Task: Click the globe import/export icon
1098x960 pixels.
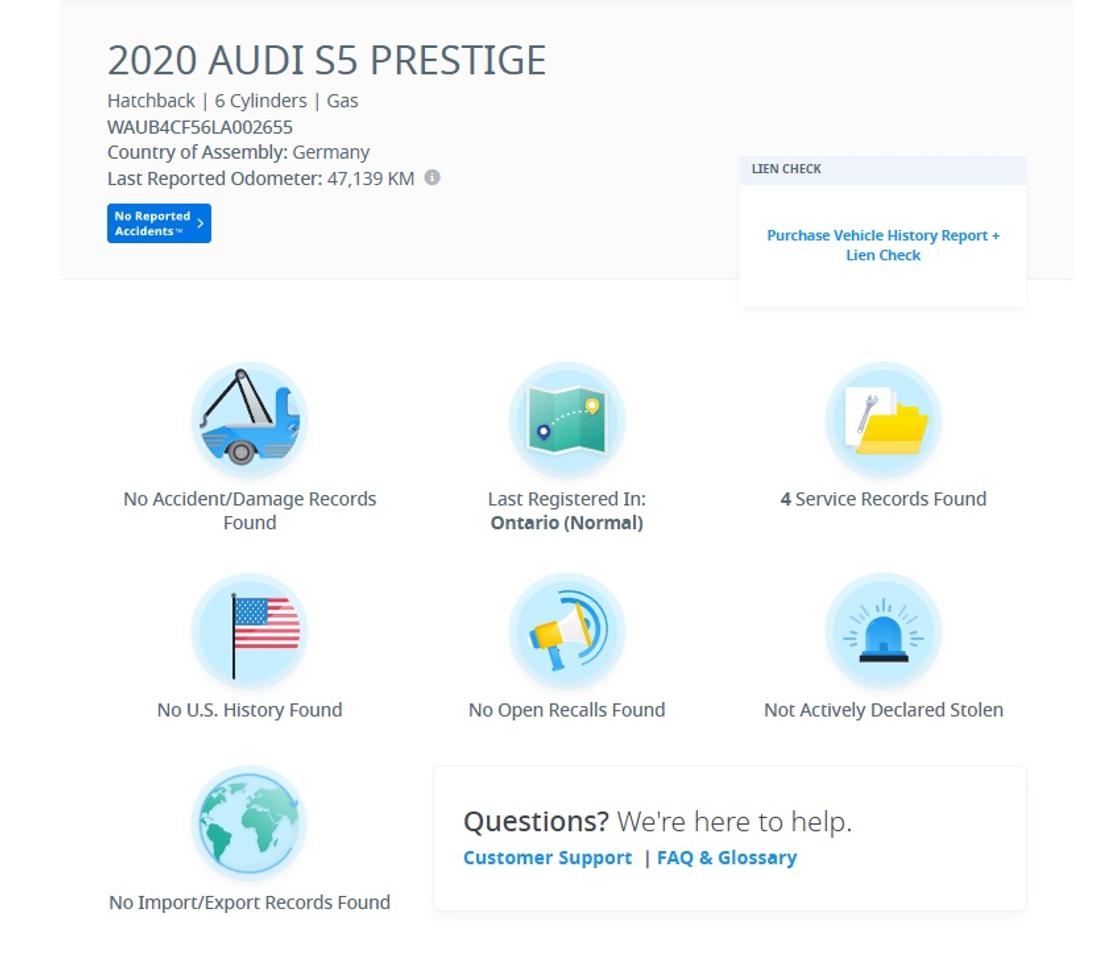Action: 249,823
